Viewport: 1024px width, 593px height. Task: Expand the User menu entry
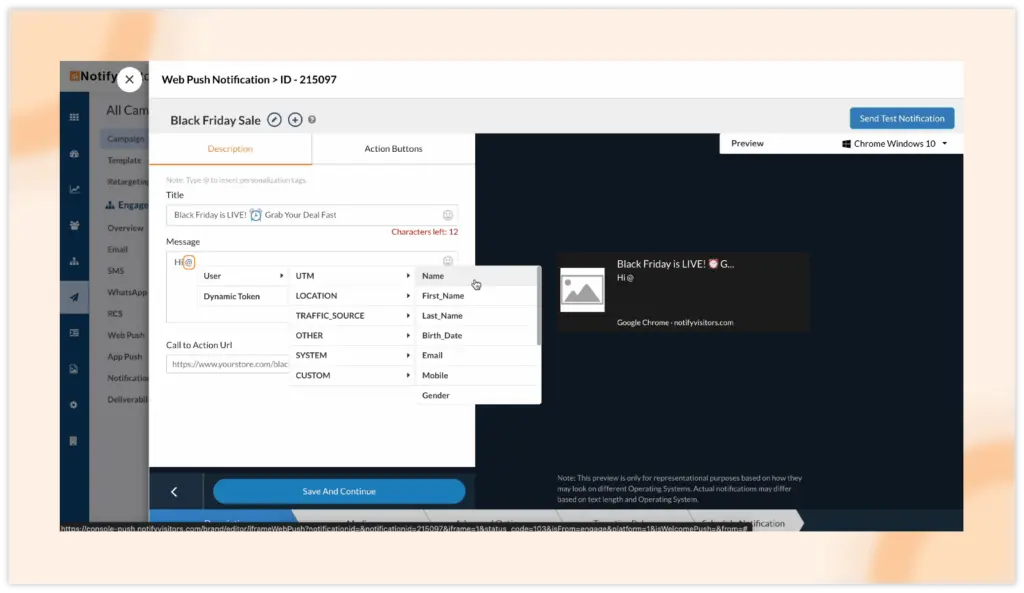click(x=243, y=276)
